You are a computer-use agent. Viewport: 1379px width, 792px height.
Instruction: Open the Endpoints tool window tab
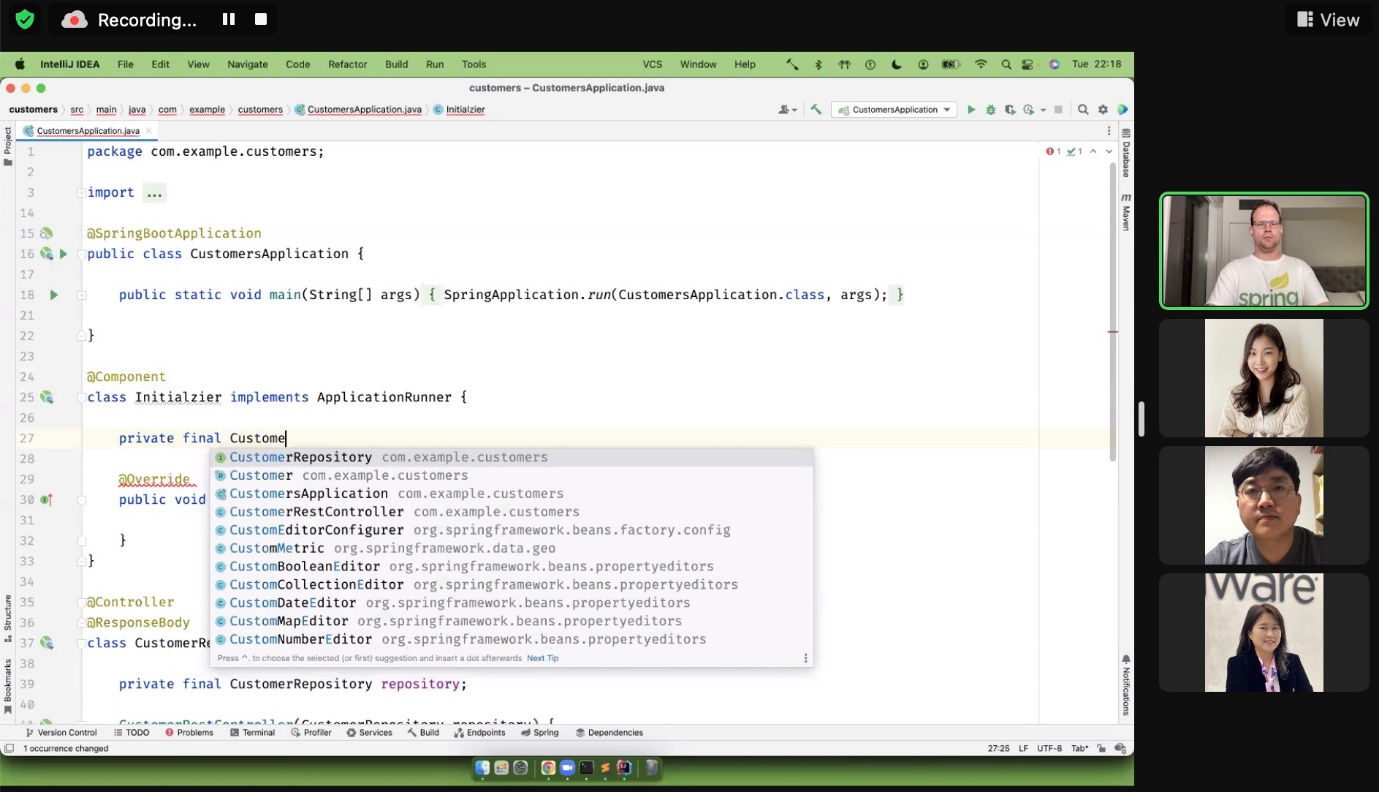pos(480,732)
